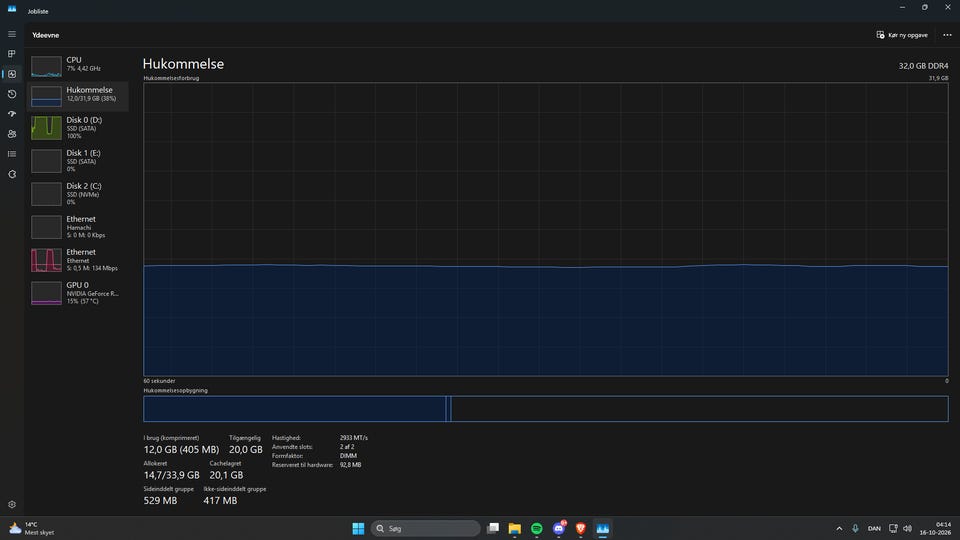The height and width of the screenshot is (540, 960).
Task: Select the Hukommelse memory item
Action: tap(78, 96)
